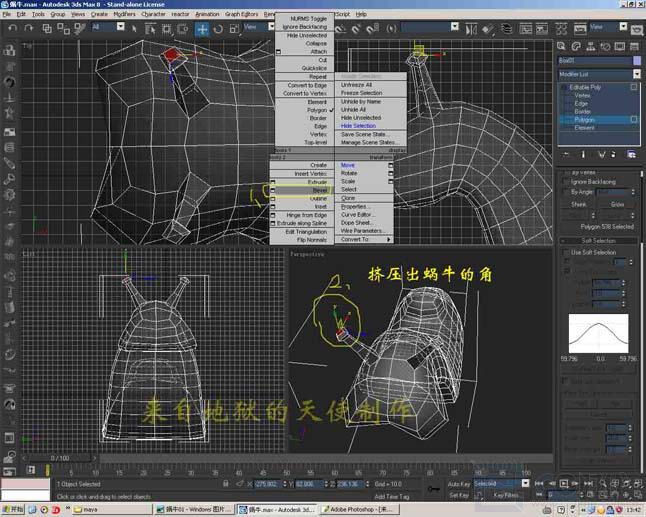The width and height of the screenshot is (646, 517).
Task: Click the Mirror tool icon
Action: pyautogui.click(x=471, y=29)
